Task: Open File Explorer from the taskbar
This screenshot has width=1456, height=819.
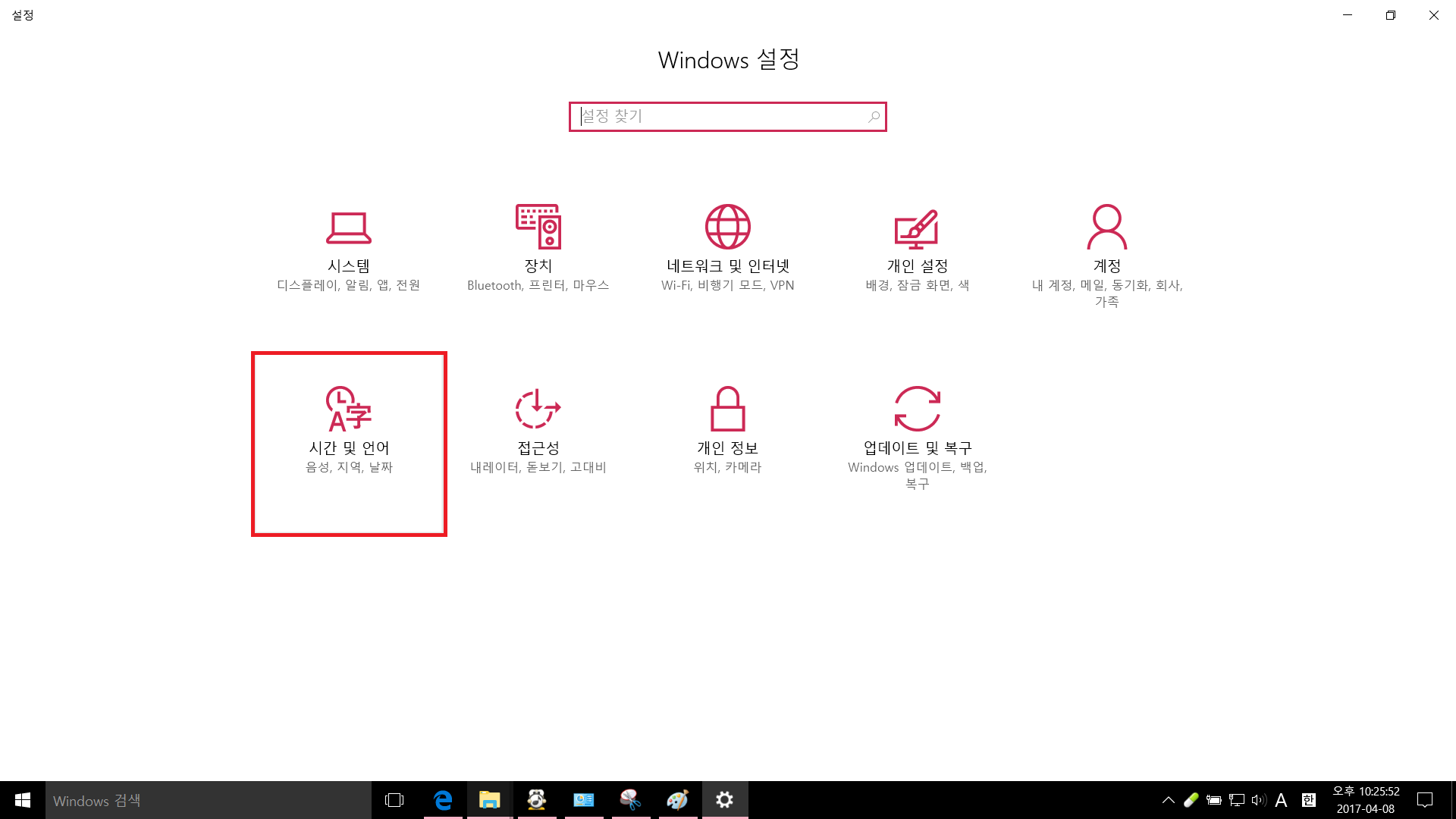Action: pyautogui.click(x=490, y=800)
